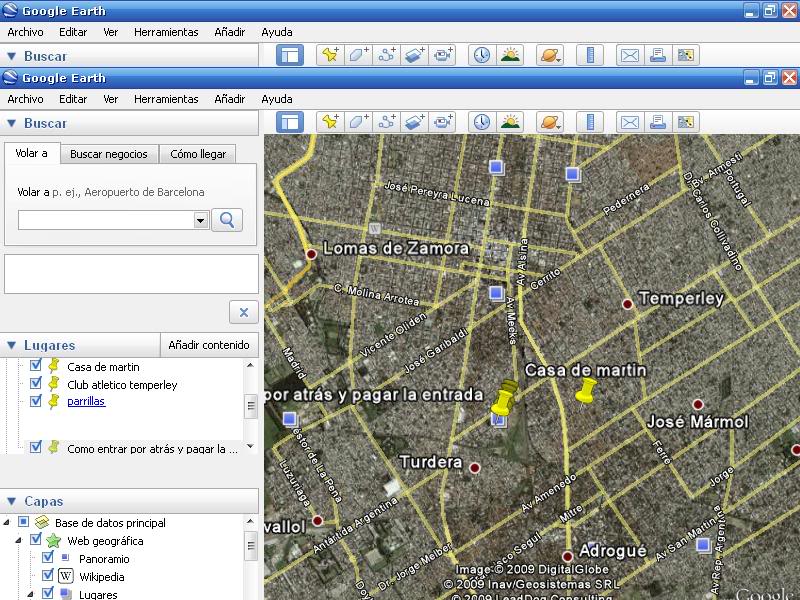The width and height of the screenshot is (800, 600).
Task: Ruler icon in back window toolbar
Action: coord(590,55)
